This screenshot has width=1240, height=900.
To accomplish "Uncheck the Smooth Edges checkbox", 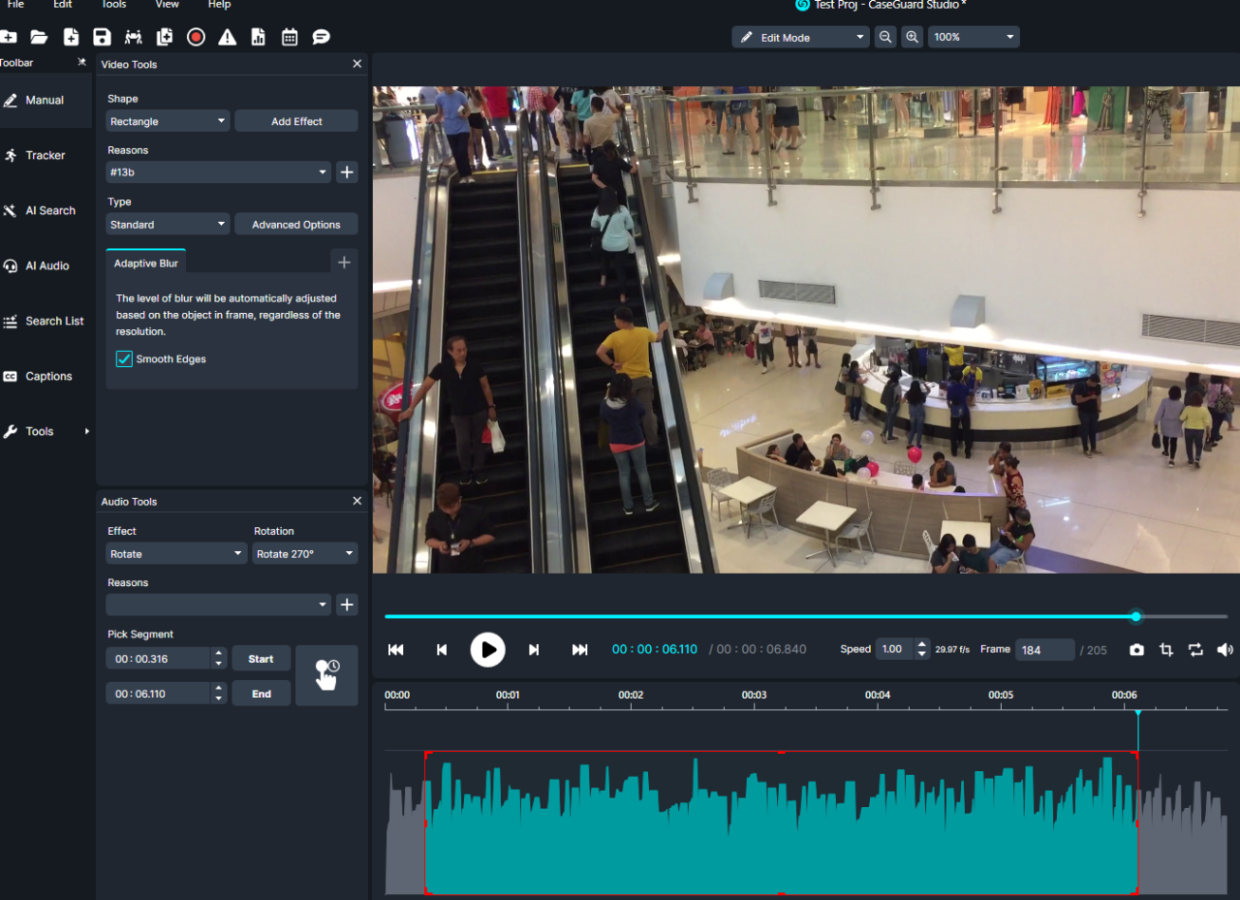I will pyautogui.click(x=124, y=359).
